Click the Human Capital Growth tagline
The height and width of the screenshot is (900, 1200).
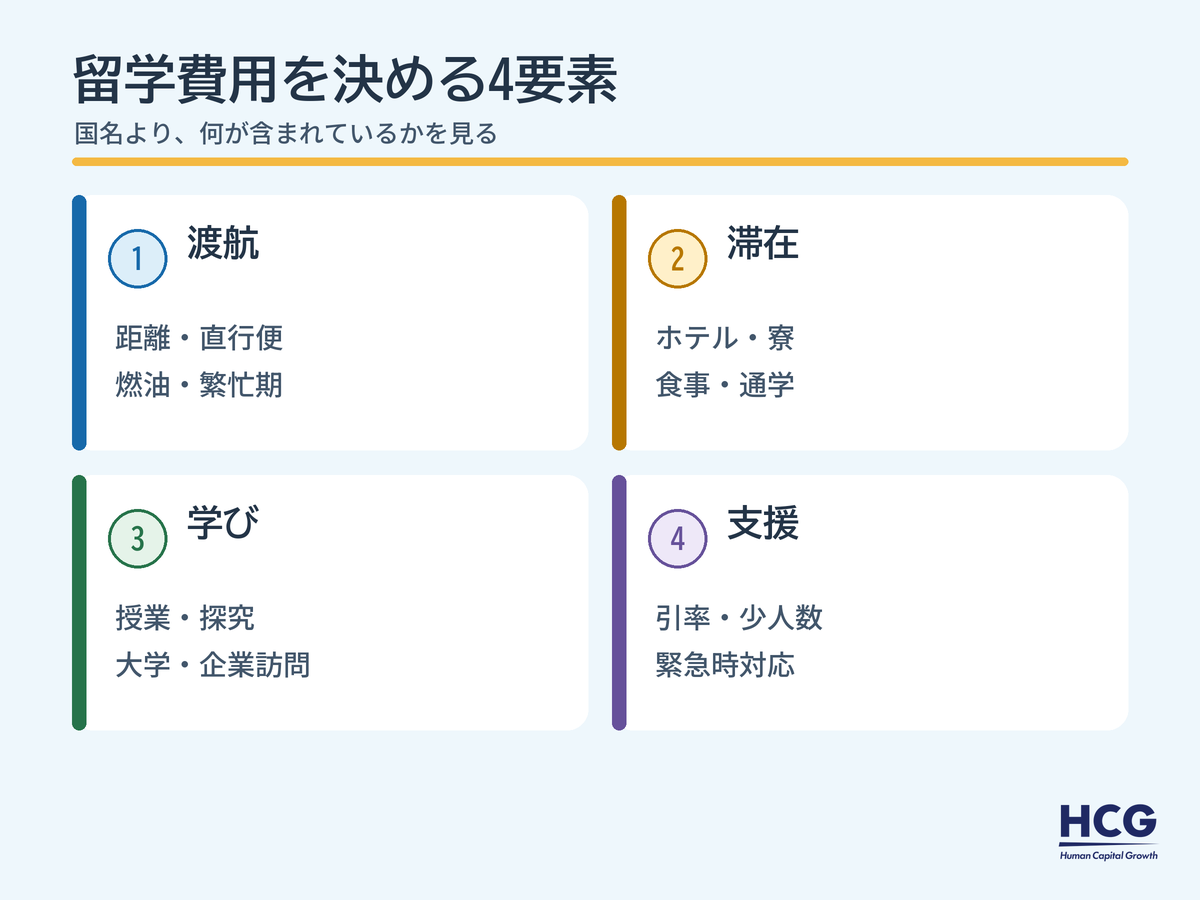click(1108, 855)
